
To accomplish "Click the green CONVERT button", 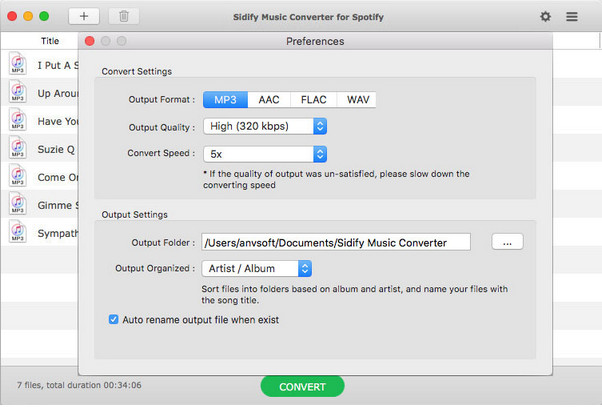I will (303, 387).
